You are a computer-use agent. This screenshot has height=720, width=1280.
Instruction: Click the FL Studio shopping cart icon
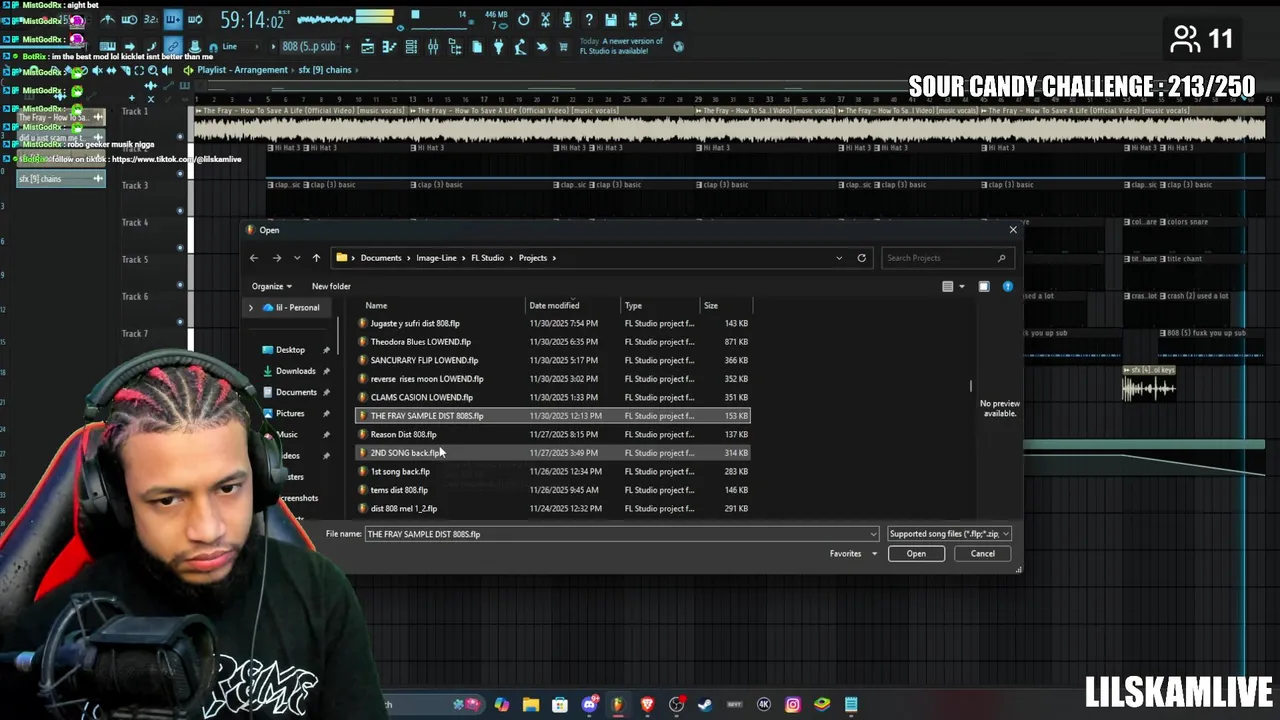[563, 47]
